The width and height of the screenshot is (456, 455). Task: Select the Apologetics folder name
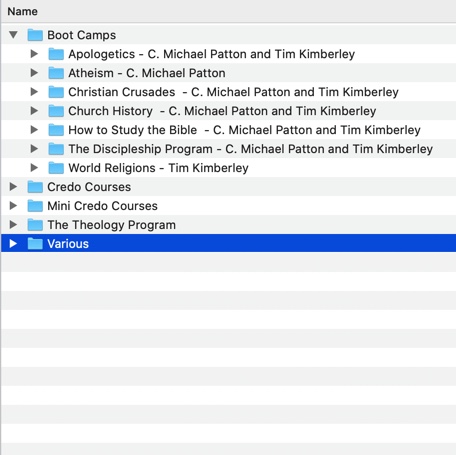pos(211,54)
